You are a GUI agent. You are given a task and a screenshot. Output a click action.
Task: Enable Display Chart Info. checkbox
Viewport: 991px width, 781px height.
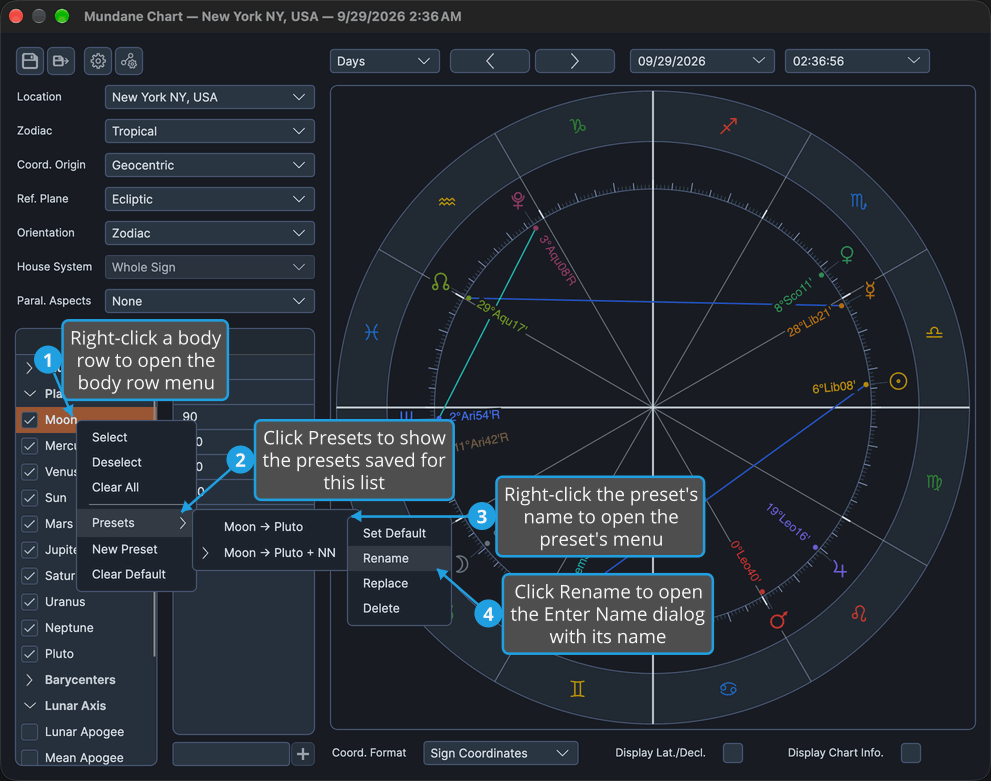(911, 753)
